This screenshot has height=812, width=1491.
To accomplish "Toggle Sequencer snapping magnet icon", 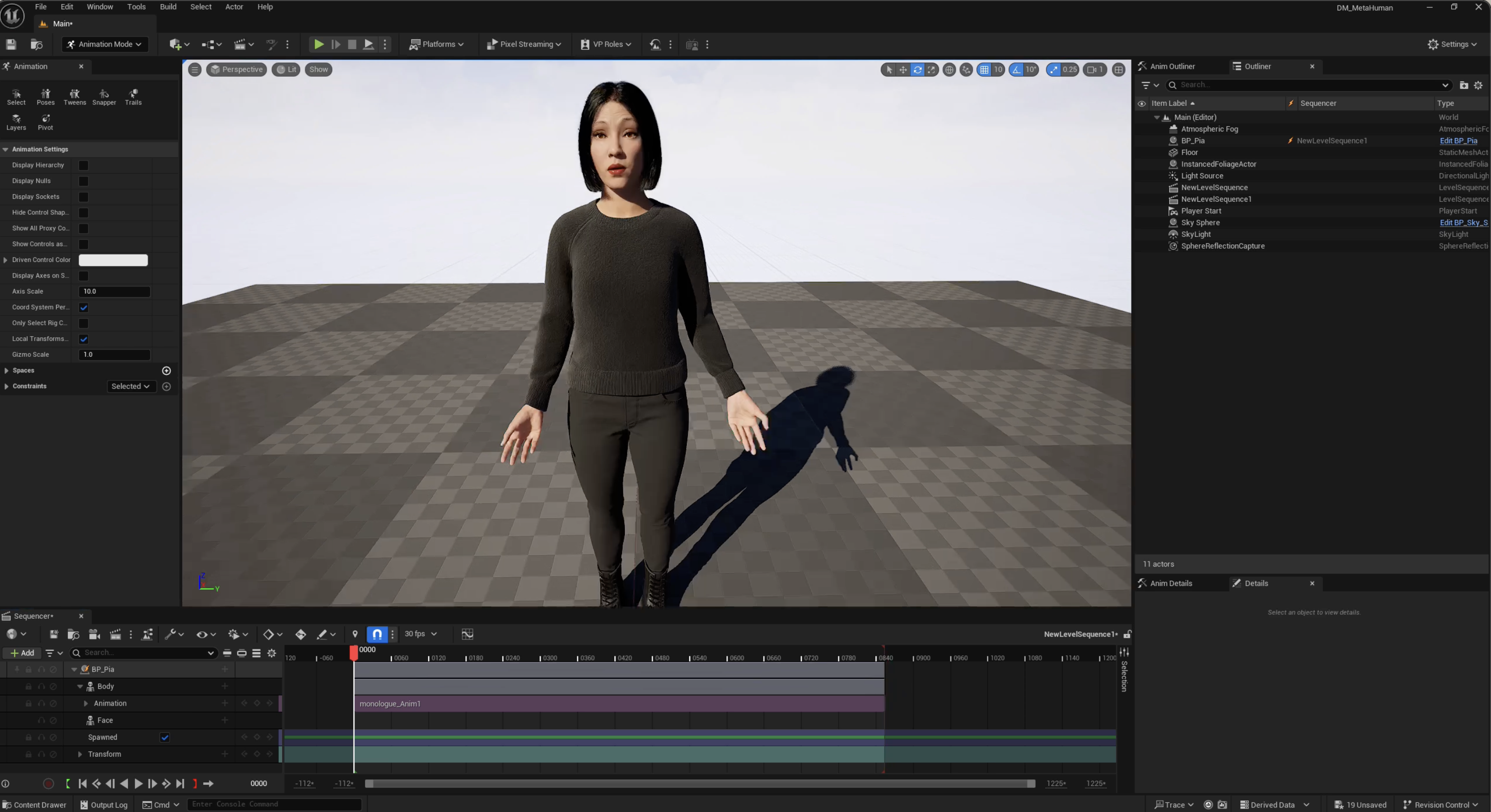I will (x=378, y=634).
